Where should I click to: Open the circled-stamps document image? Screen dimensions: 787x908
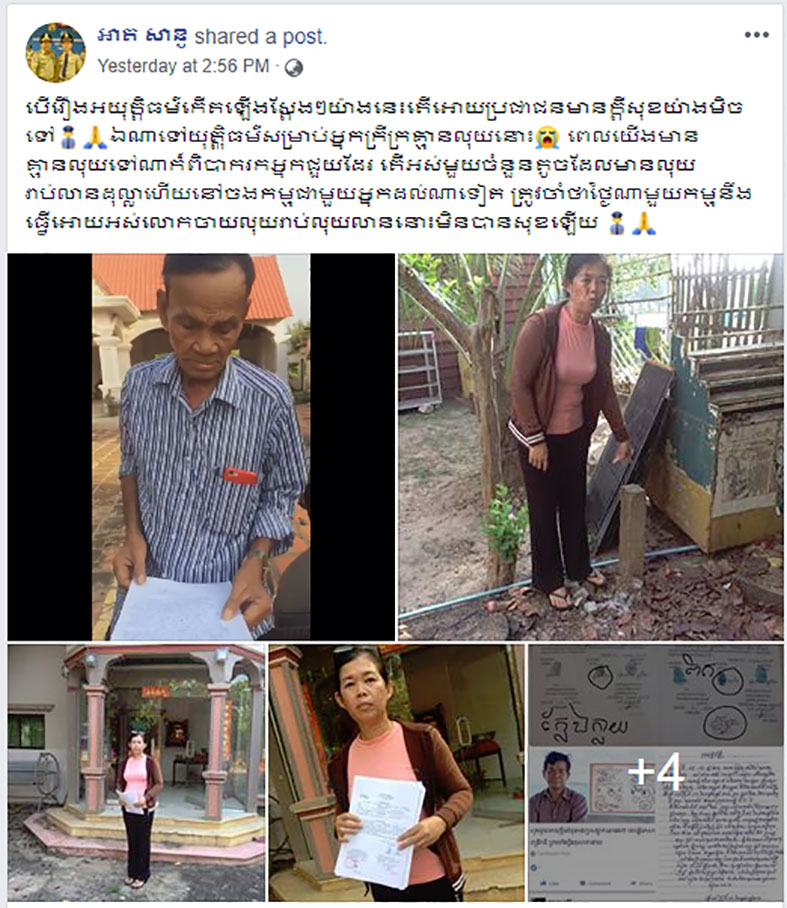click(x=656, y=695)
